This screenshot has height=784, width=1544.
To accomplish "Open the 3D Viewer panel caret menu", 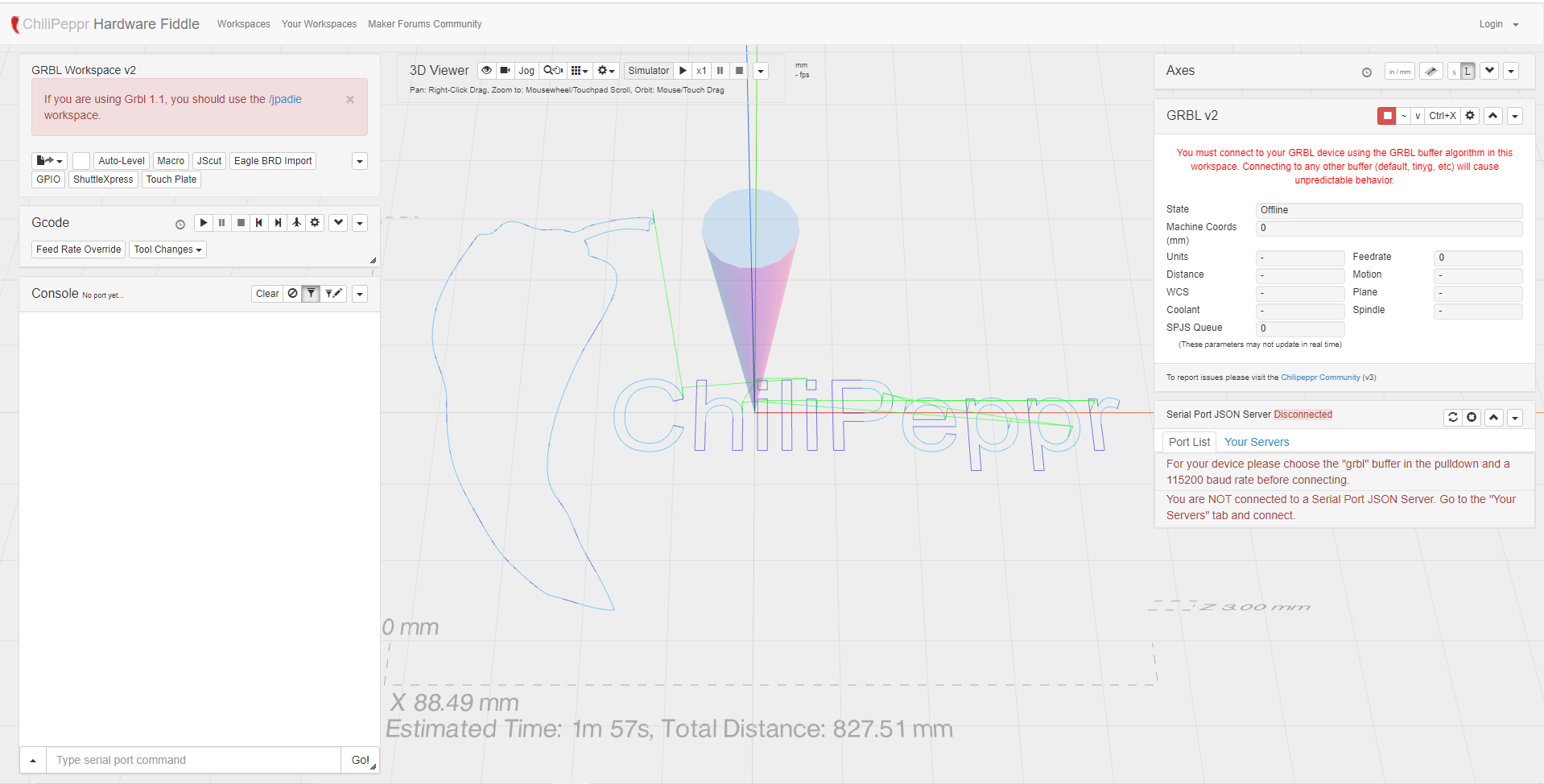I will pos(761,71).
